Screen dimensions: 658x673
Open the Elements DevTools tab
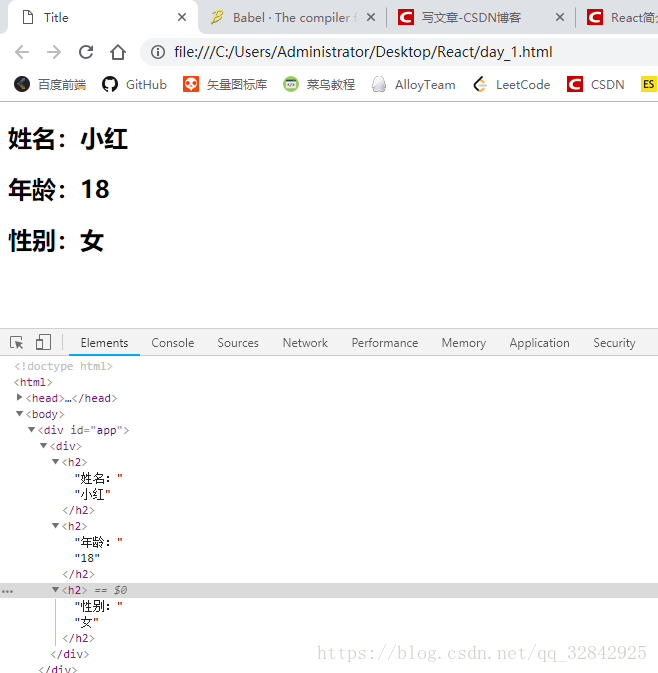tap(104, 343)
